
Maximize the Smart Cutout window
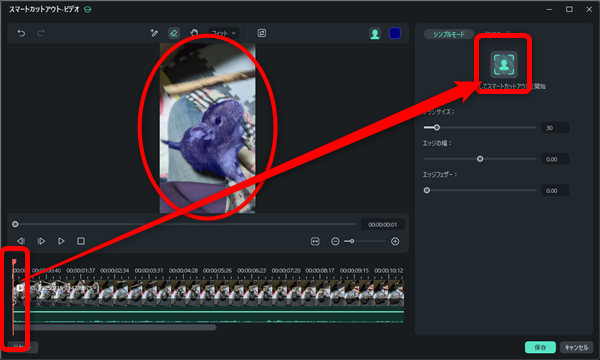coord(569,10)
